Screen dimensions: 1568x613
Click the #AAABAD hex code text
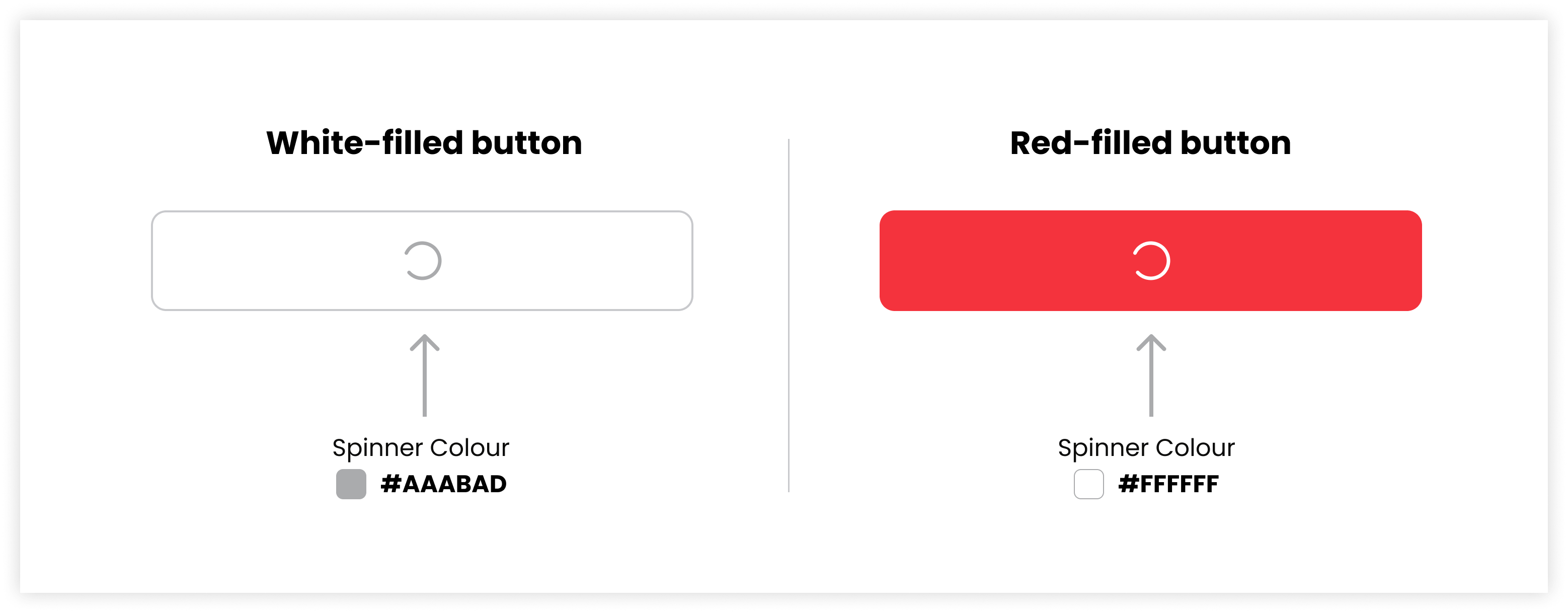pos(444,484)
